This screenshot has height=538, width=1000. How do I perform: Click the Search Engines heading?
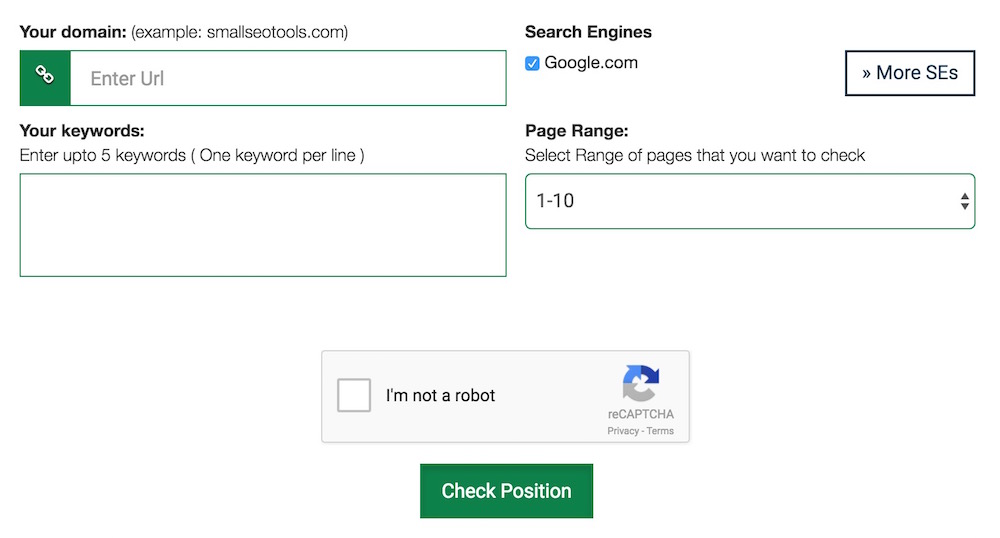coord(588,32)
